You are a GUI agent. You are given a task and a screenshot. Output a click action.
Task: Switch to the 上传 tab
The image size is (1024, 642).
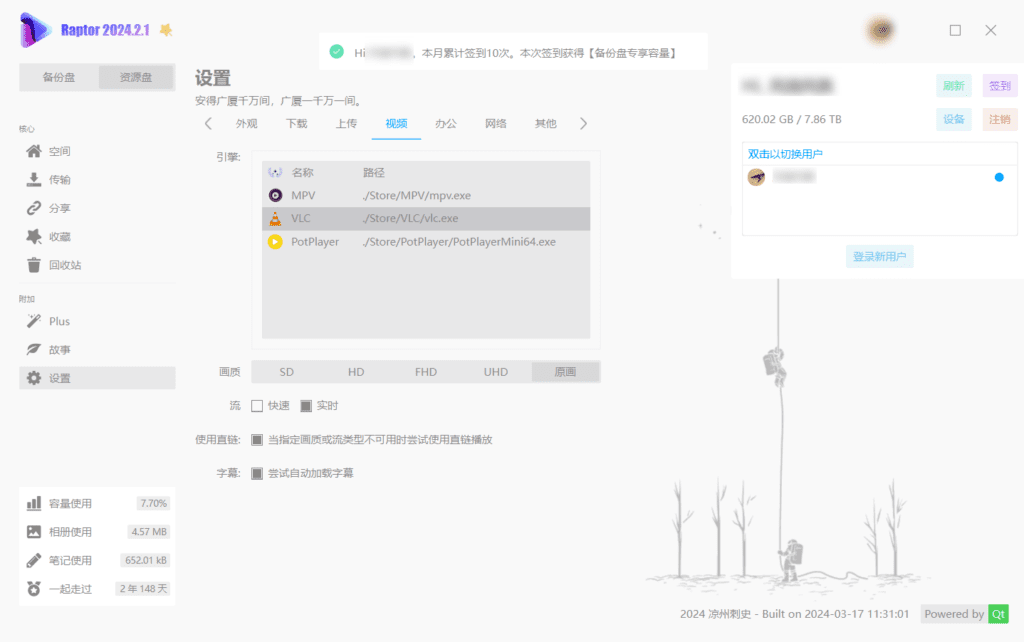coord(346,123)
